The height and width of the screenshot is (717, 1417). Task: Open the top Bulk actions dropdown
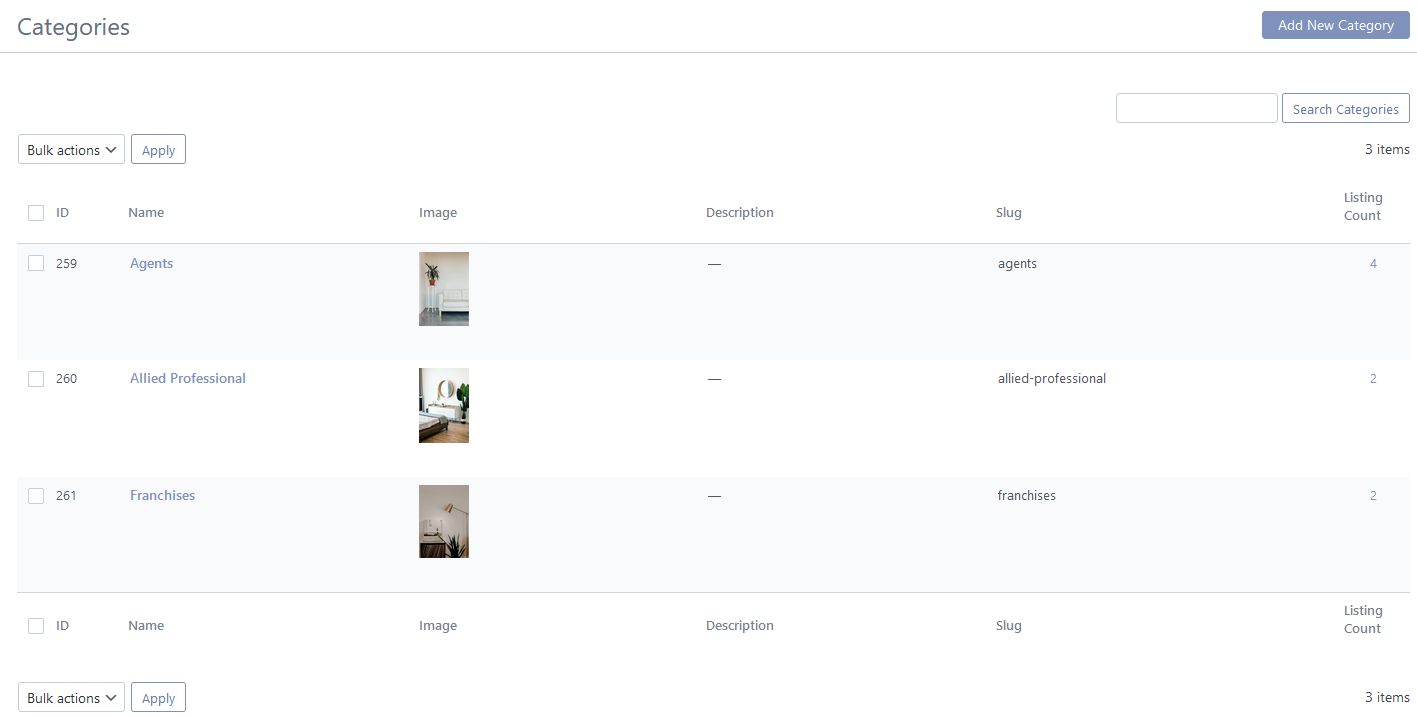[71, 150]
